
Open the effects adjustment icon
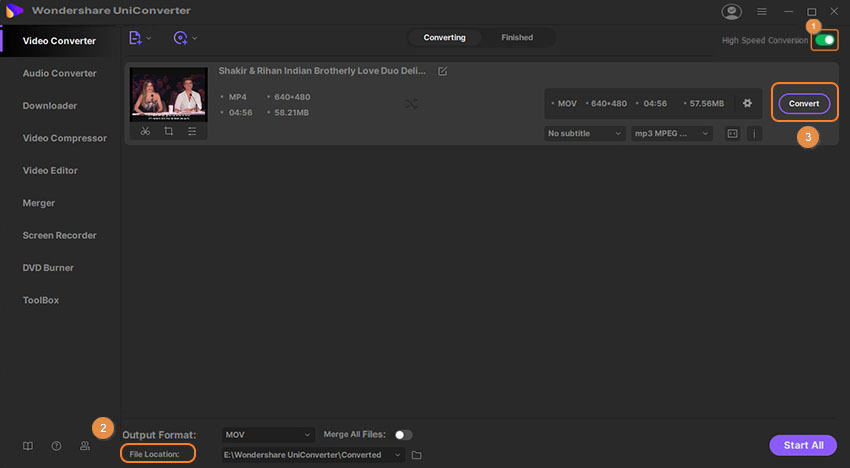192,131
